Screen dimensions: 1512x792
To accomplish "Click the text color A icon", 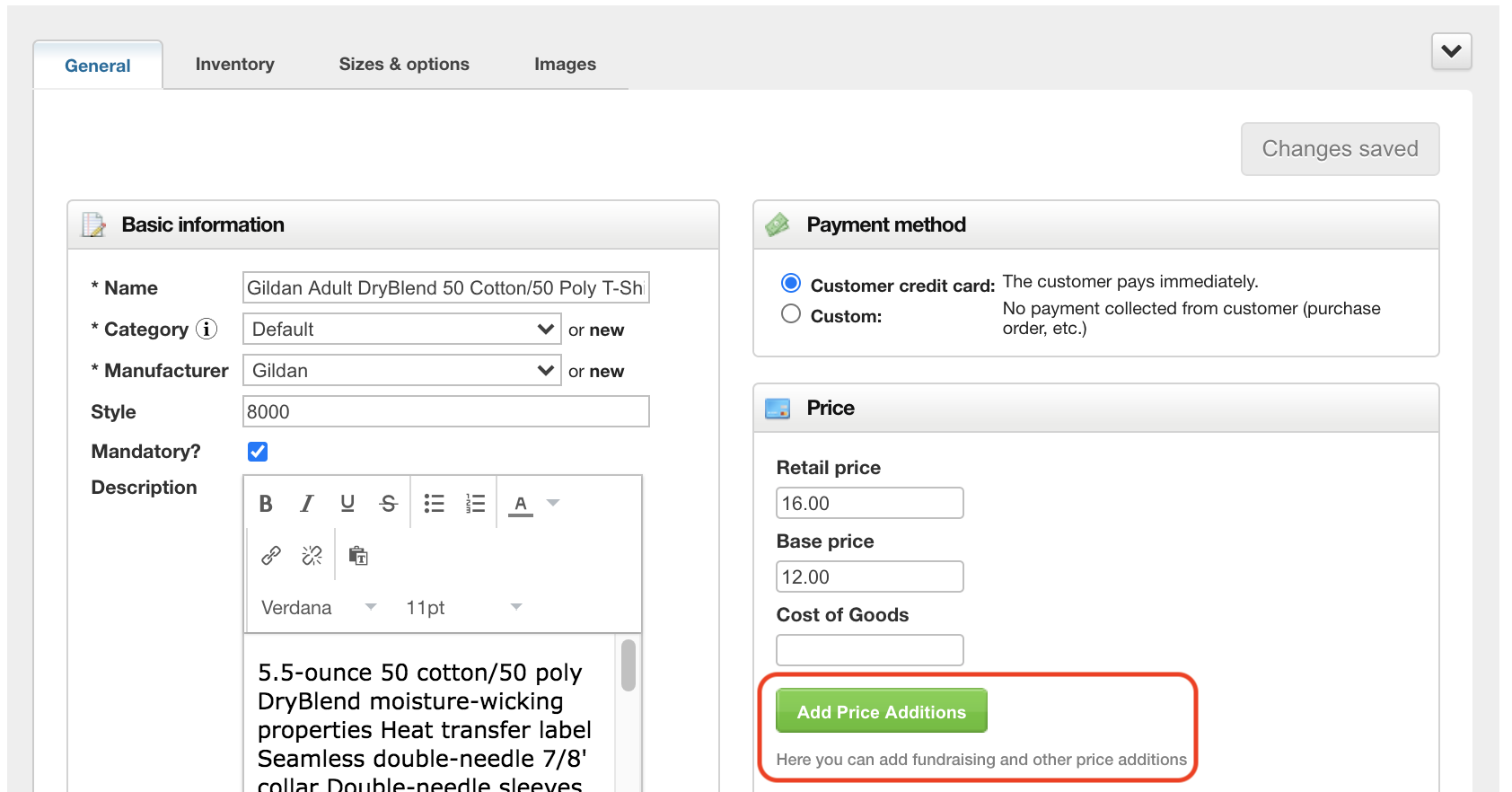I will 521,504.
